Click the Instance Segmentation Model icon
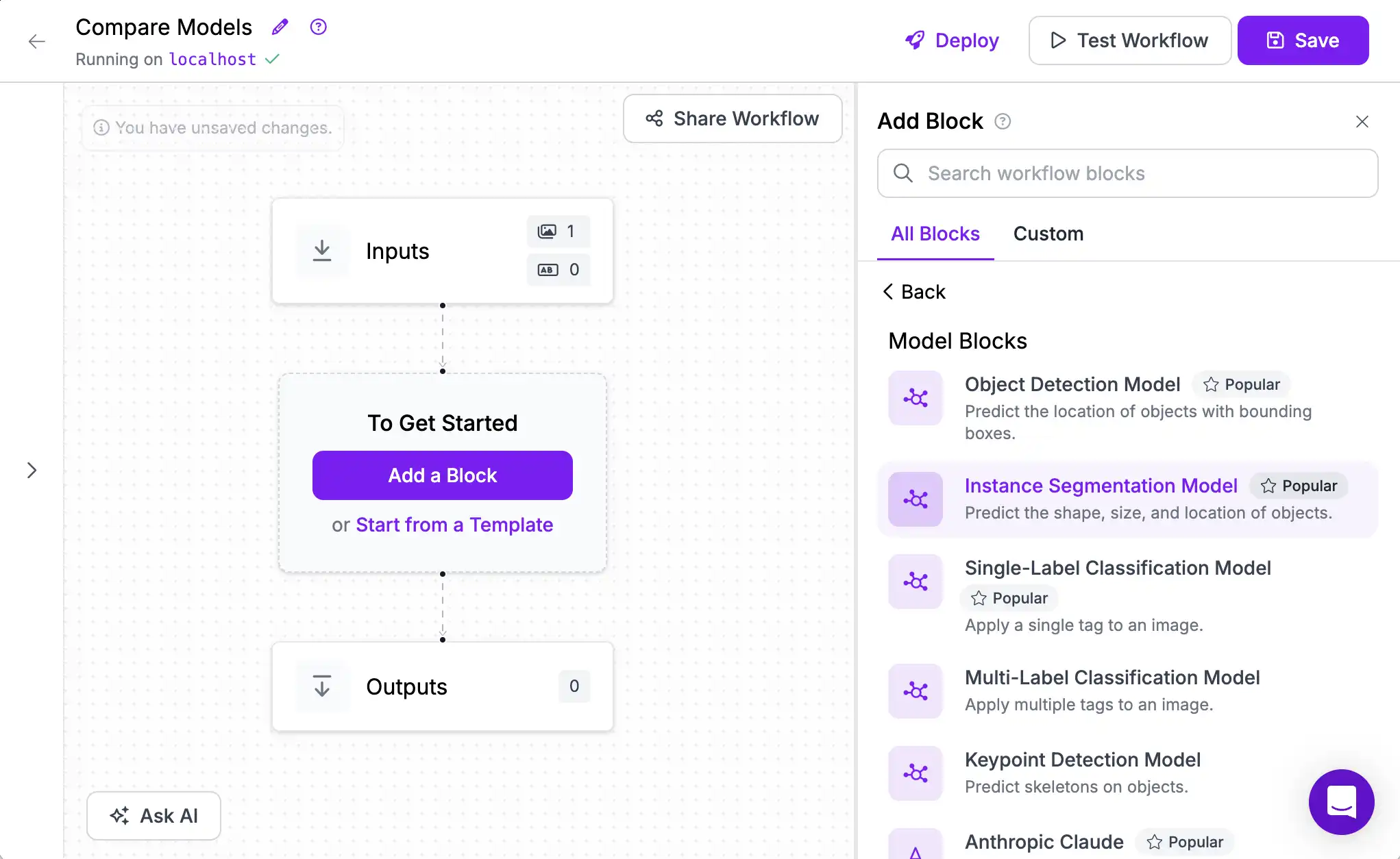 pos(915,499)
